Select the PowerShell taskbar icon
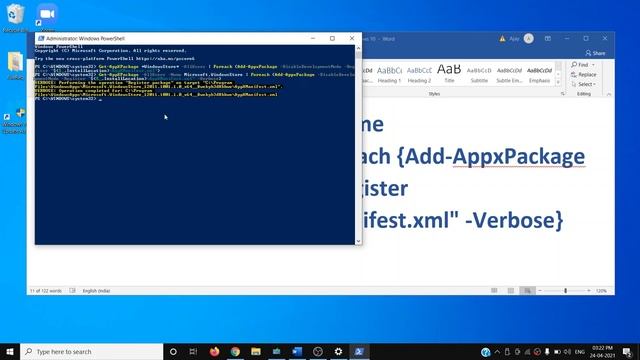 (x=359, y=351)
